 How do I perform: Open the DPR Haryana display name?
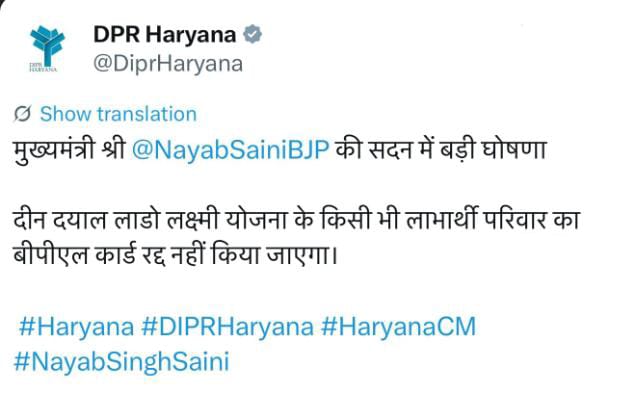(164, 34)
